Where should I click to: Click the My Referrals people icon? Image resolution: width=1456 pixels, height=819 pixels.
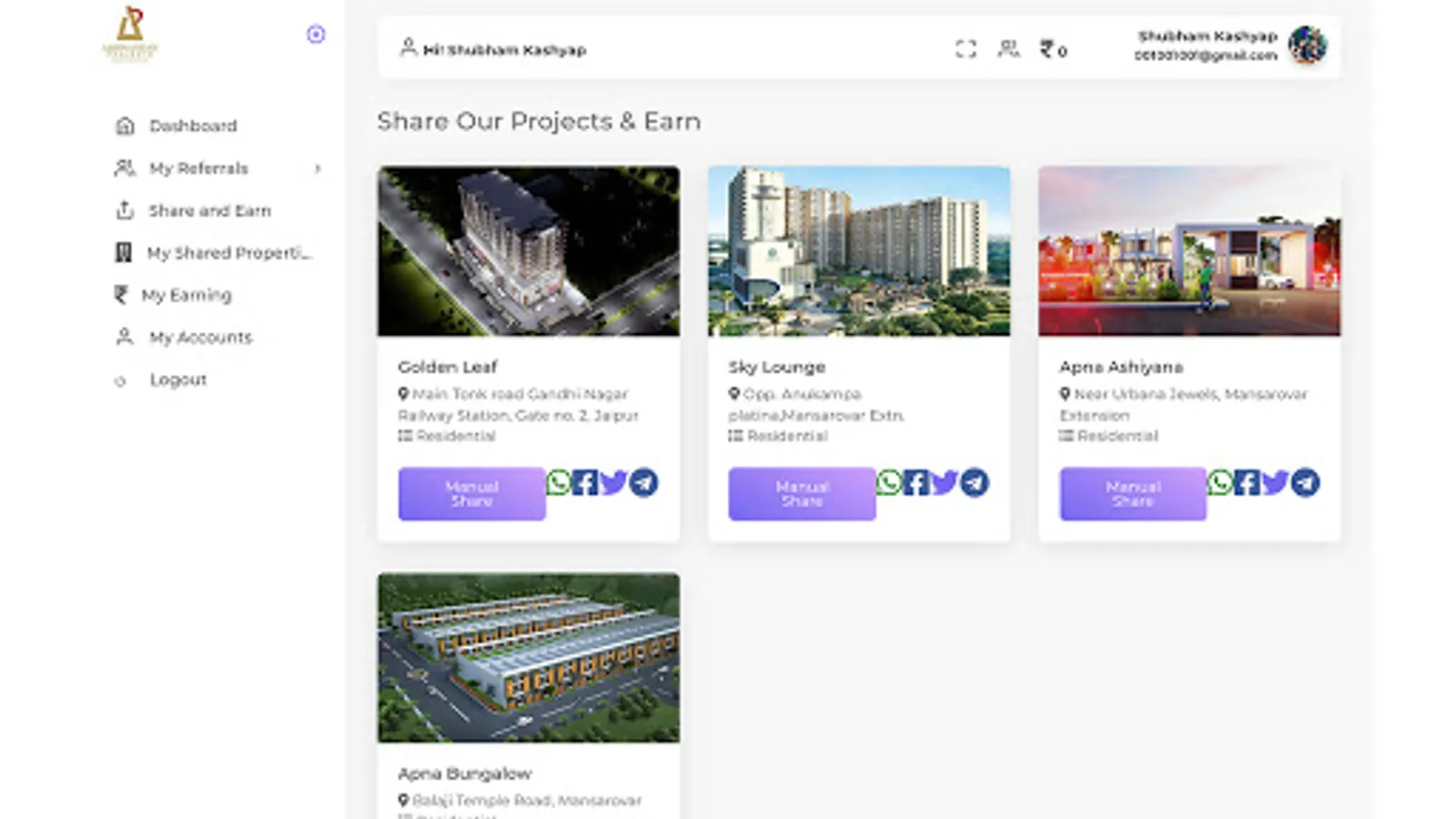[125, 167]
